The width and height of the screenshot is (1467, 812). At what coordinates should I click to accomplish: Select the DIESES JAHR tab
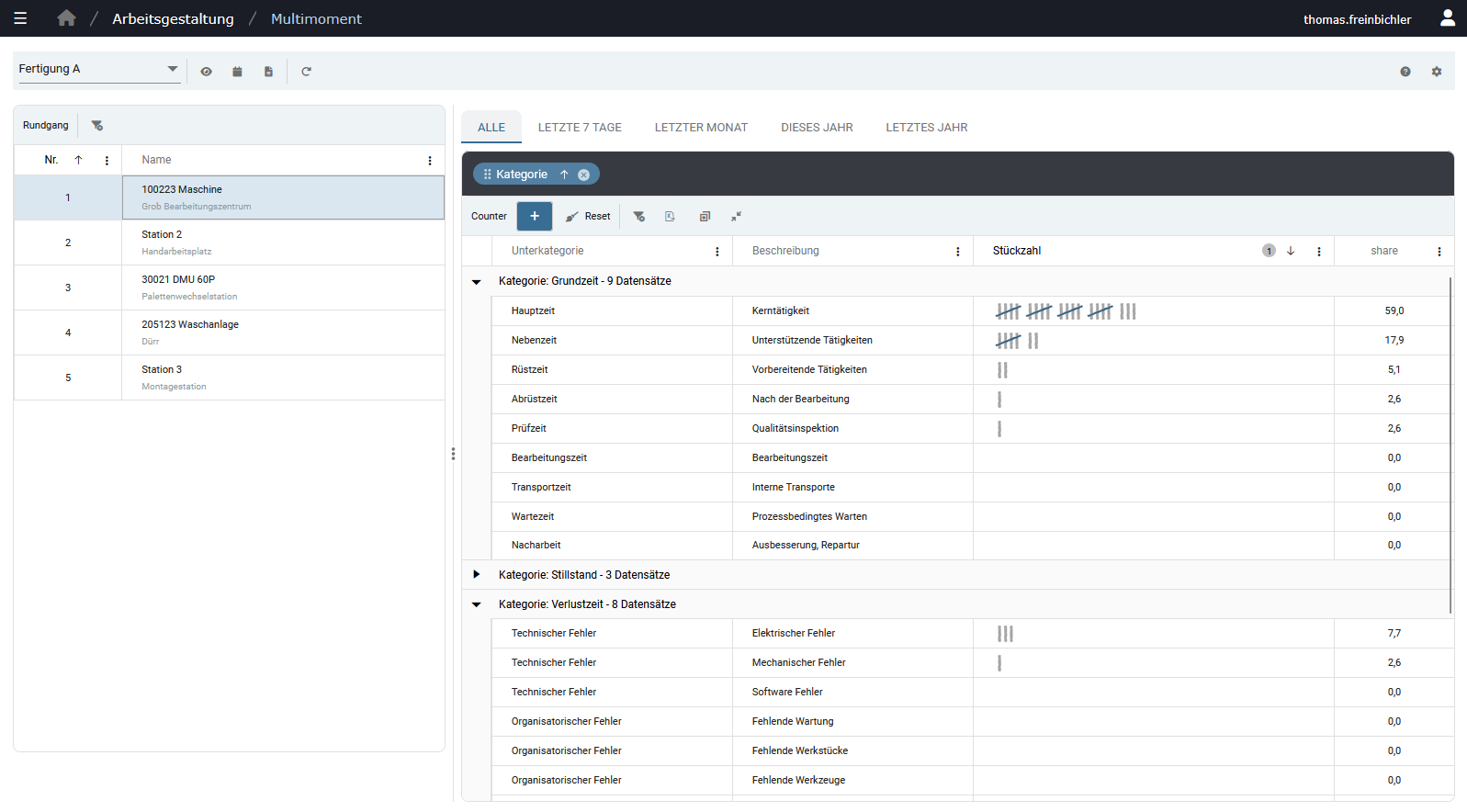(817, 128)
